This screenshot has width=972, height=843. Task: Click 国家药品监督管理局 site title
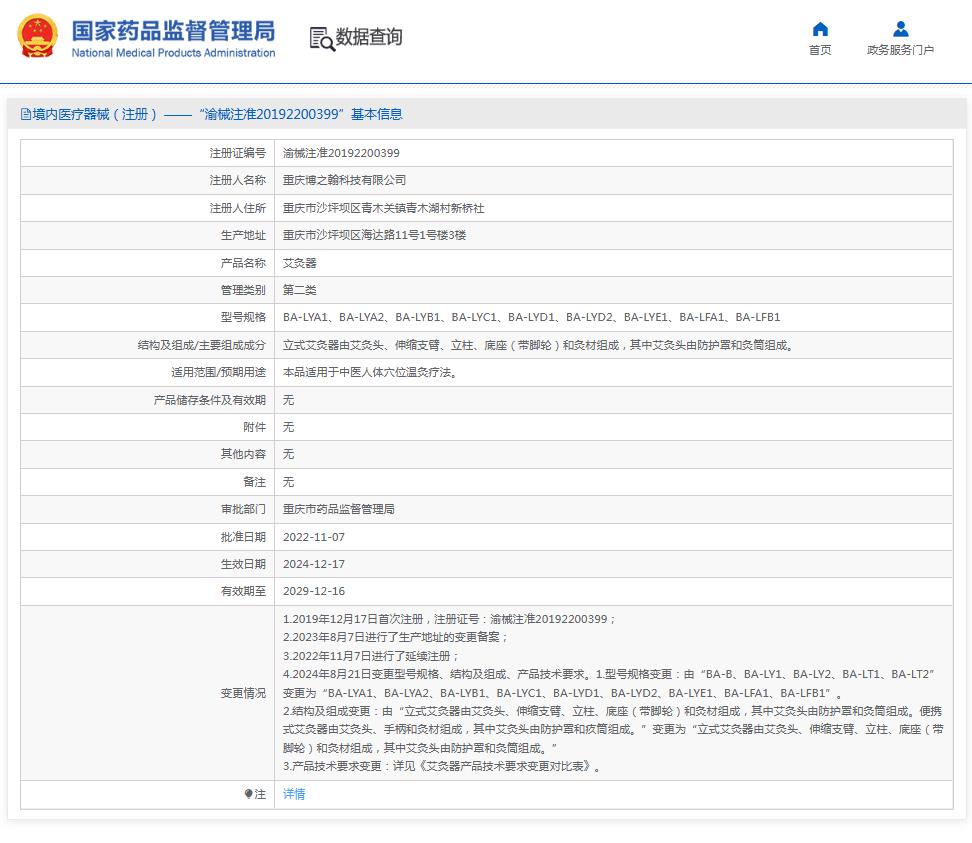tap(172, 30)
